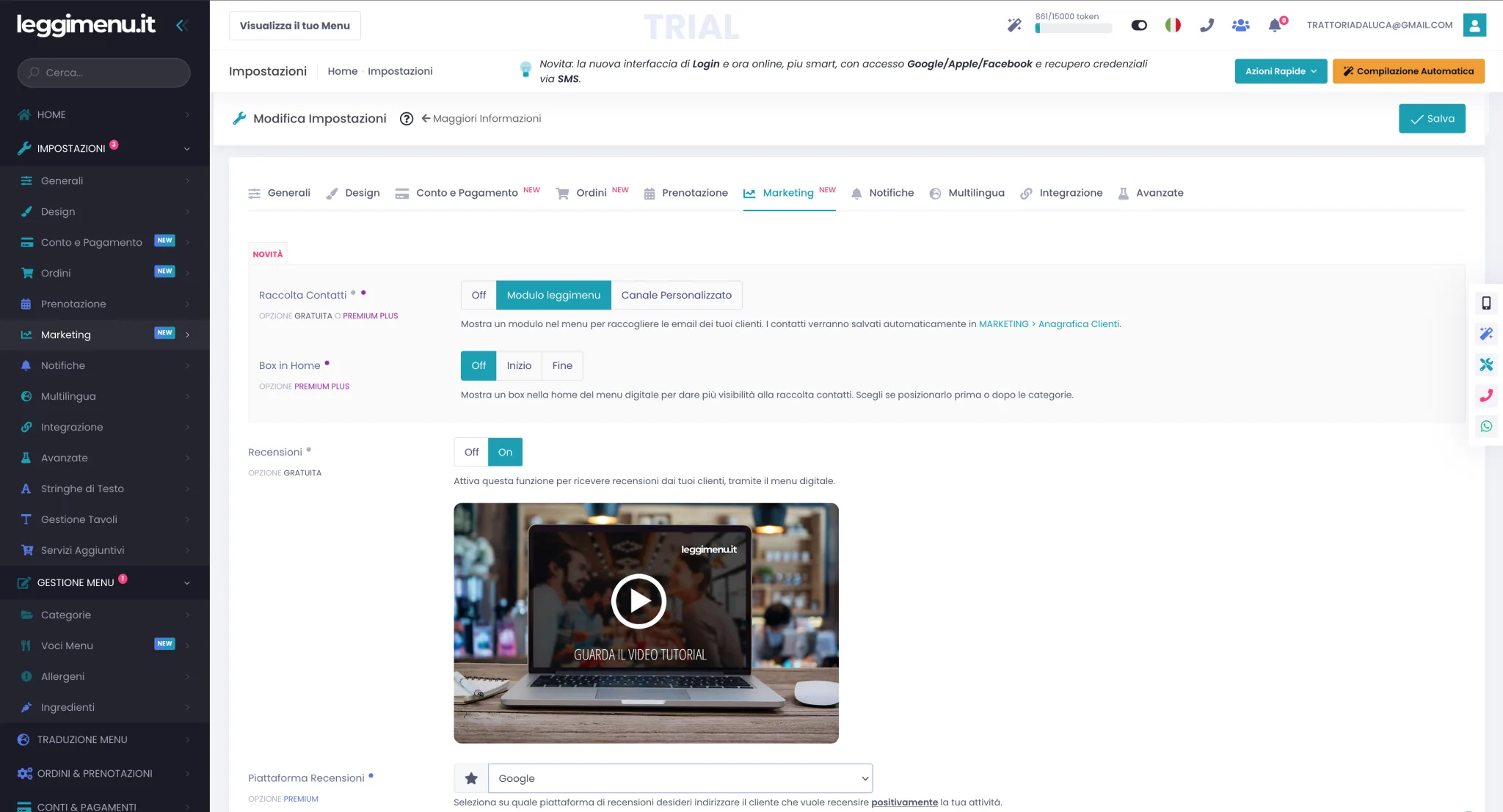This screenshot has height=812, width=1503.
Task: Open the users group icon
Action: [1241, 25]
